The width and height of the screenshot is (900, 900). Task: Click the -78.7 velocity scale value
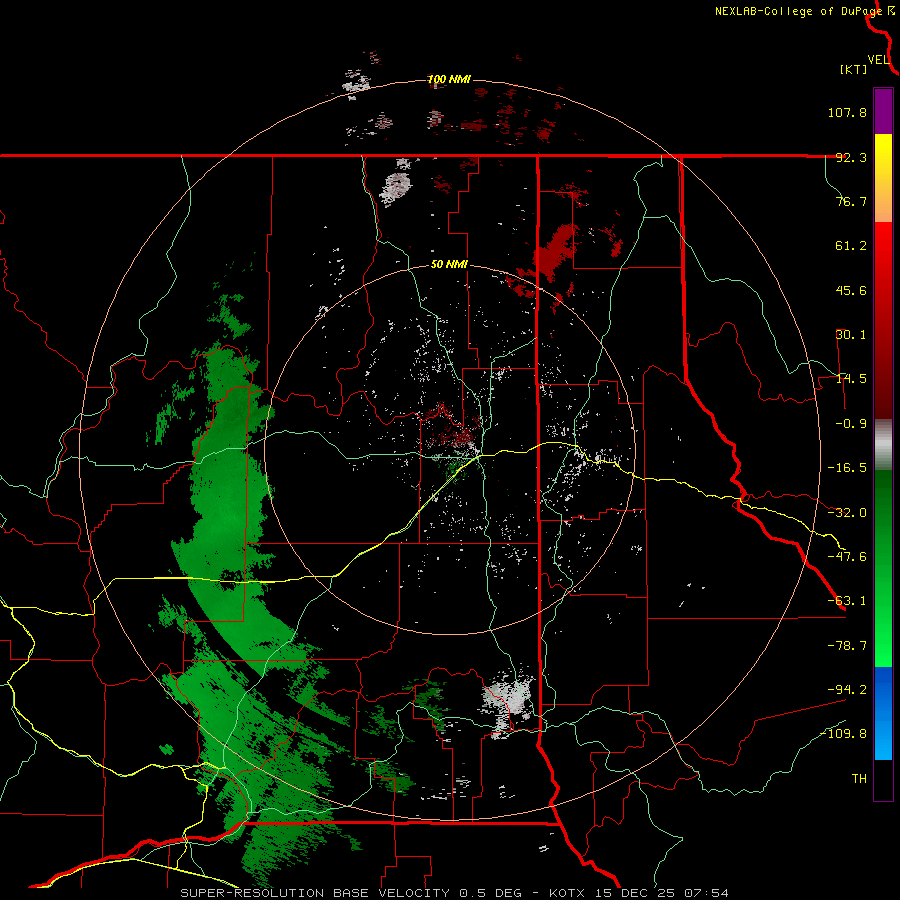(x=847, y=646)
